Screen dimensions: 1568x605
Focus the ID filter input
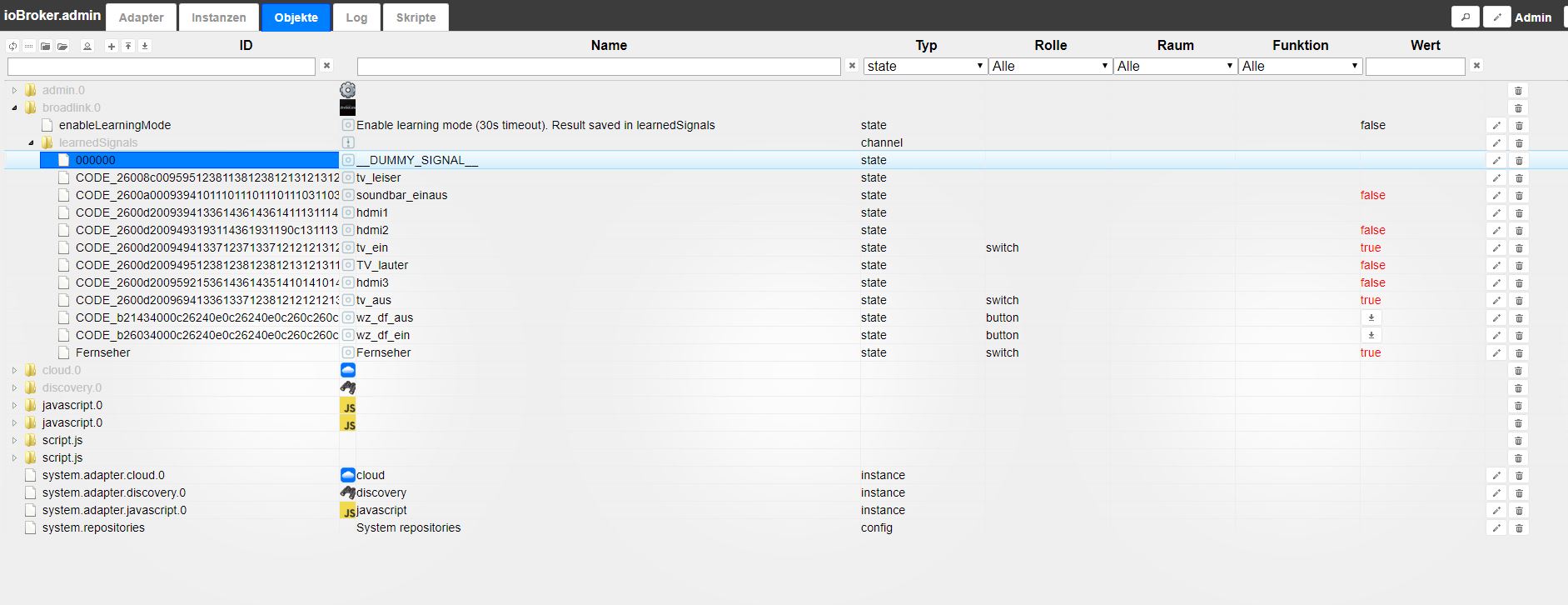pos(162,67)
